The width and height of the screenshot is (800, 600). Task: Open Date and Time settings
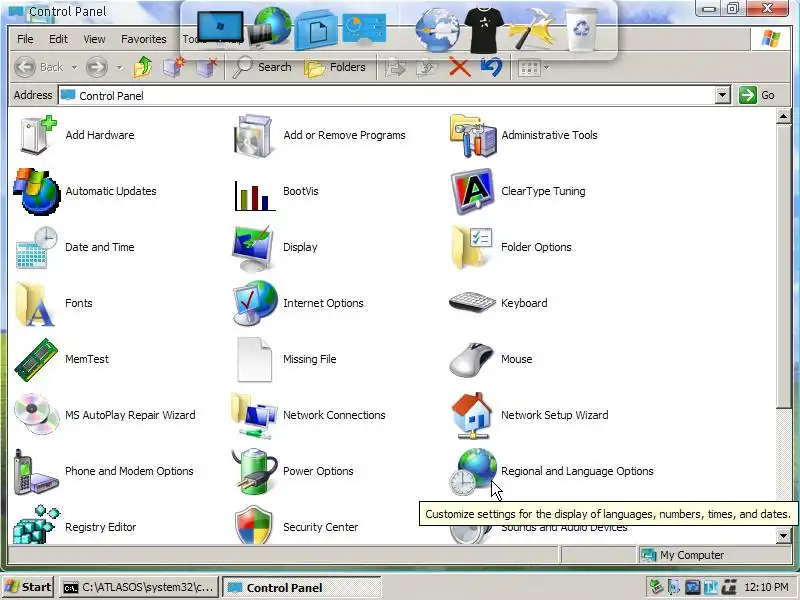(75, 247)
